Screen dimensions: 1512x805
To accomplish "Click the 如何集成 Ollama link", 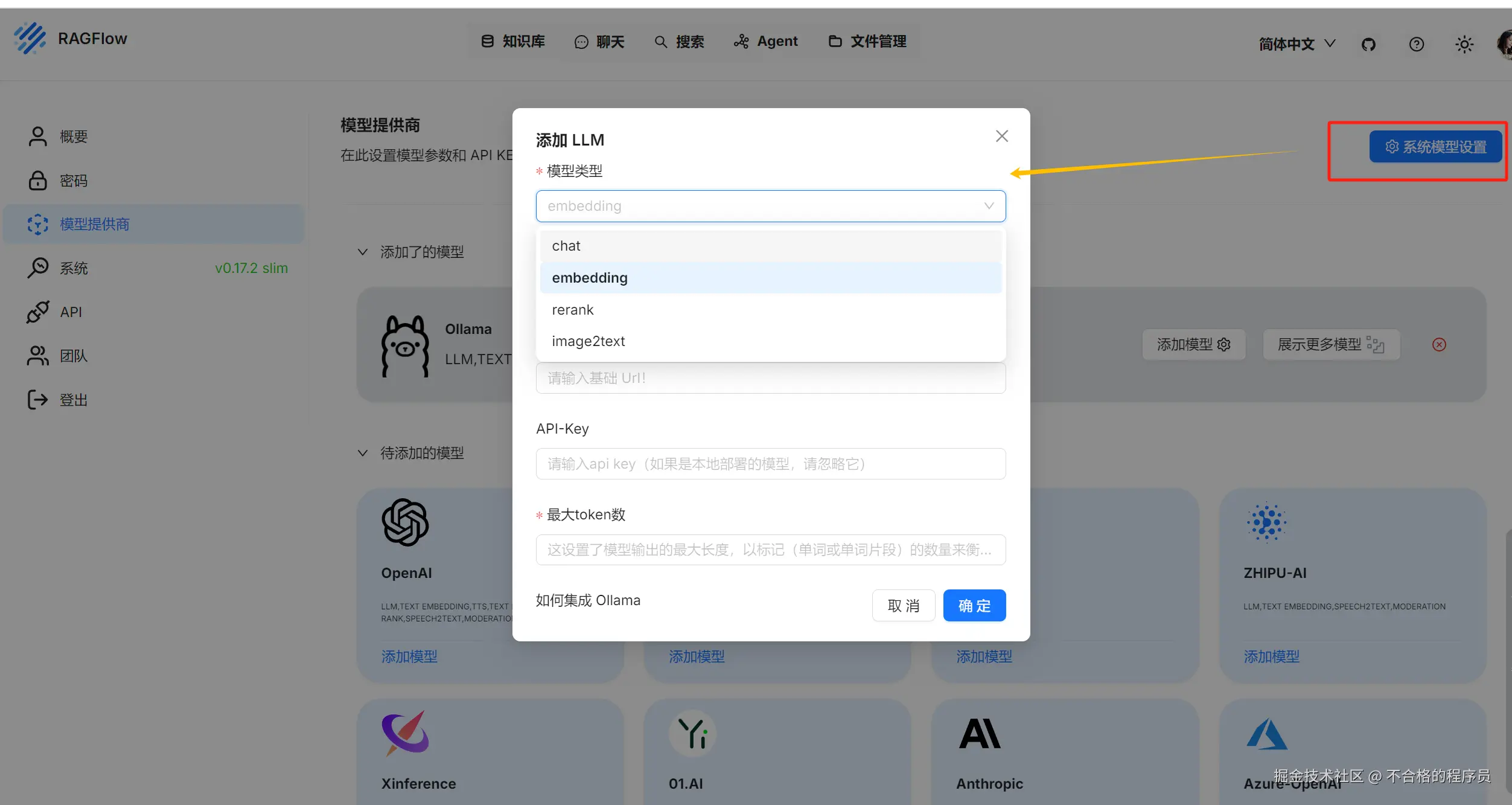I will [588, 600].
